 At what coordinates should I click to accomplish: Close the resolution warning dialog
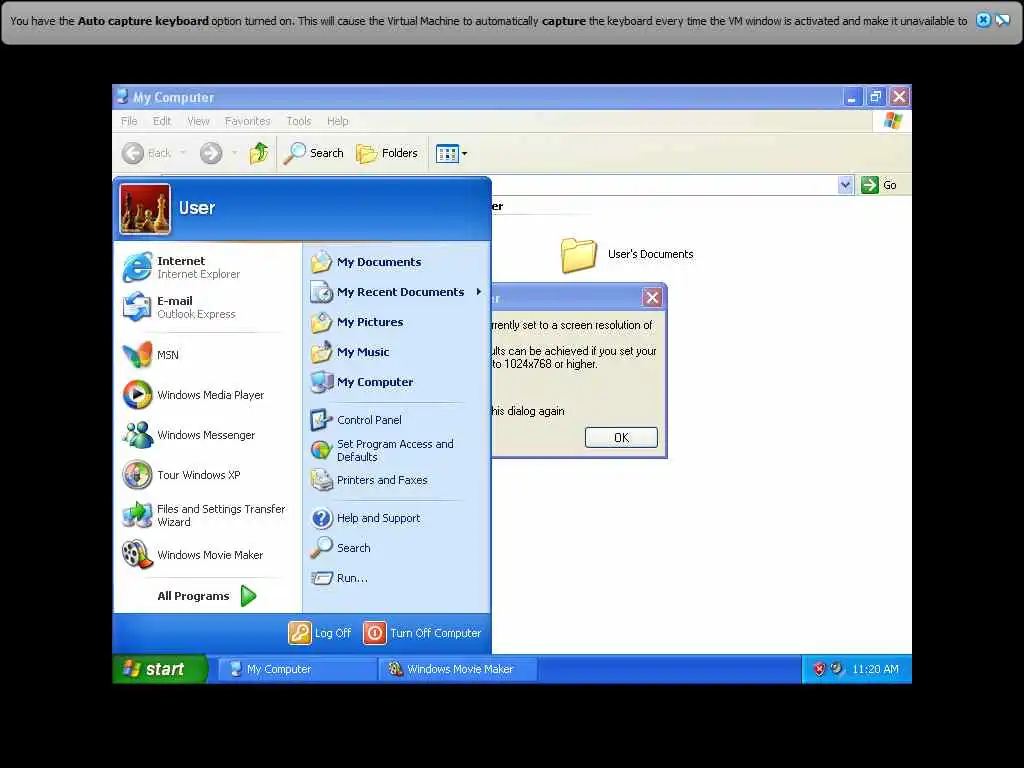(652, 298)
